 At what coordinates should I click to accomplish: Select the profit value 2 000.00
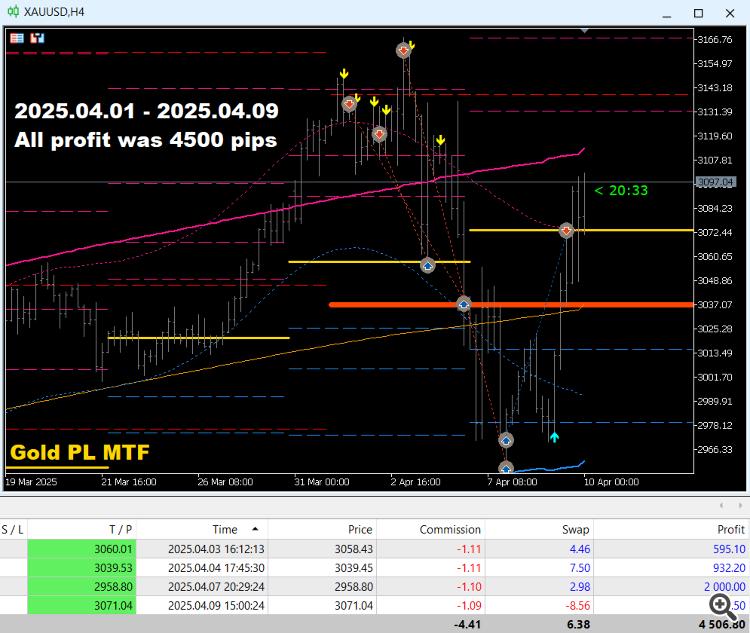724,587
